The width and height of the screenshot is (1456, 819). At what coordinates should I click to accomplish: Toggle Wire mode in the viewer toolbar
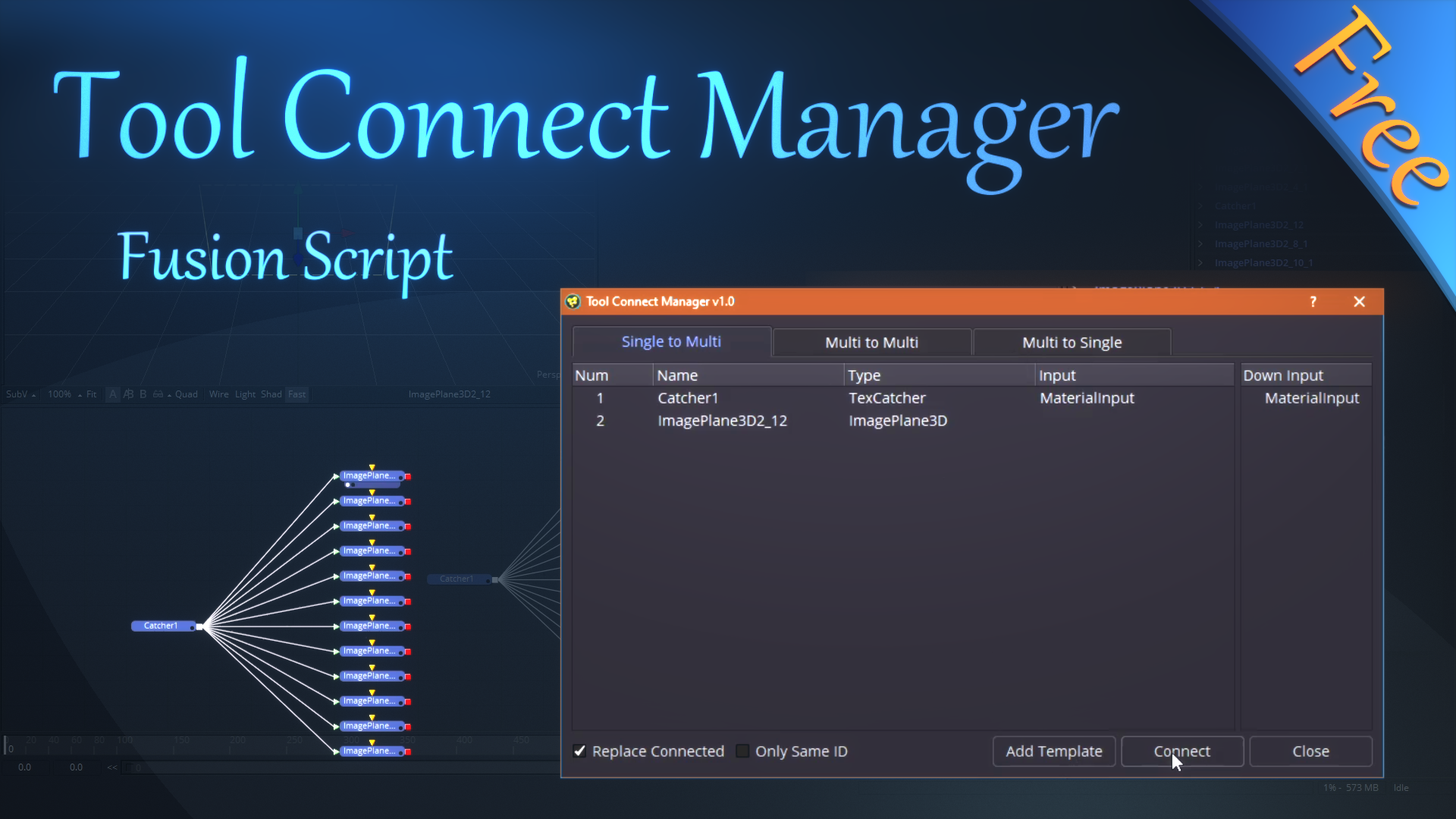click(218, 394)
